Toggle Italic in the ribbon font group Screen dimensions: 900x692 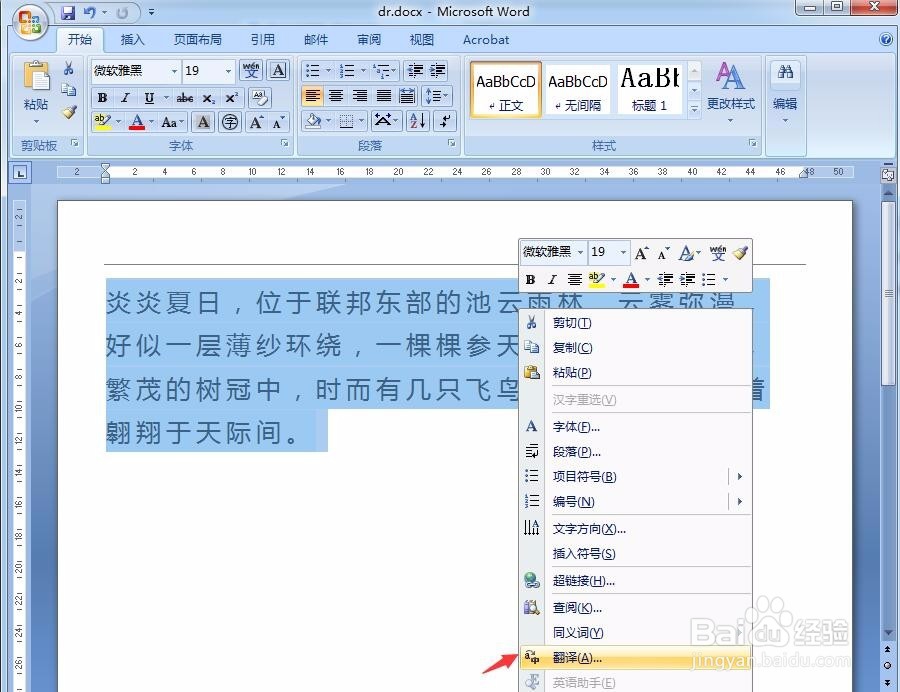click(125, 98)
